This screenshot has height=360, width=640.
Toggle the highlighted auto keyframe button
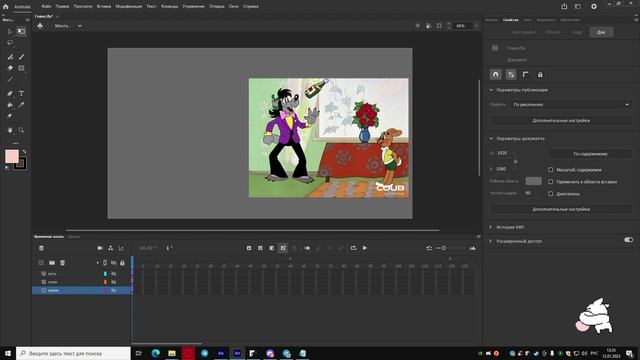point(283,248)
